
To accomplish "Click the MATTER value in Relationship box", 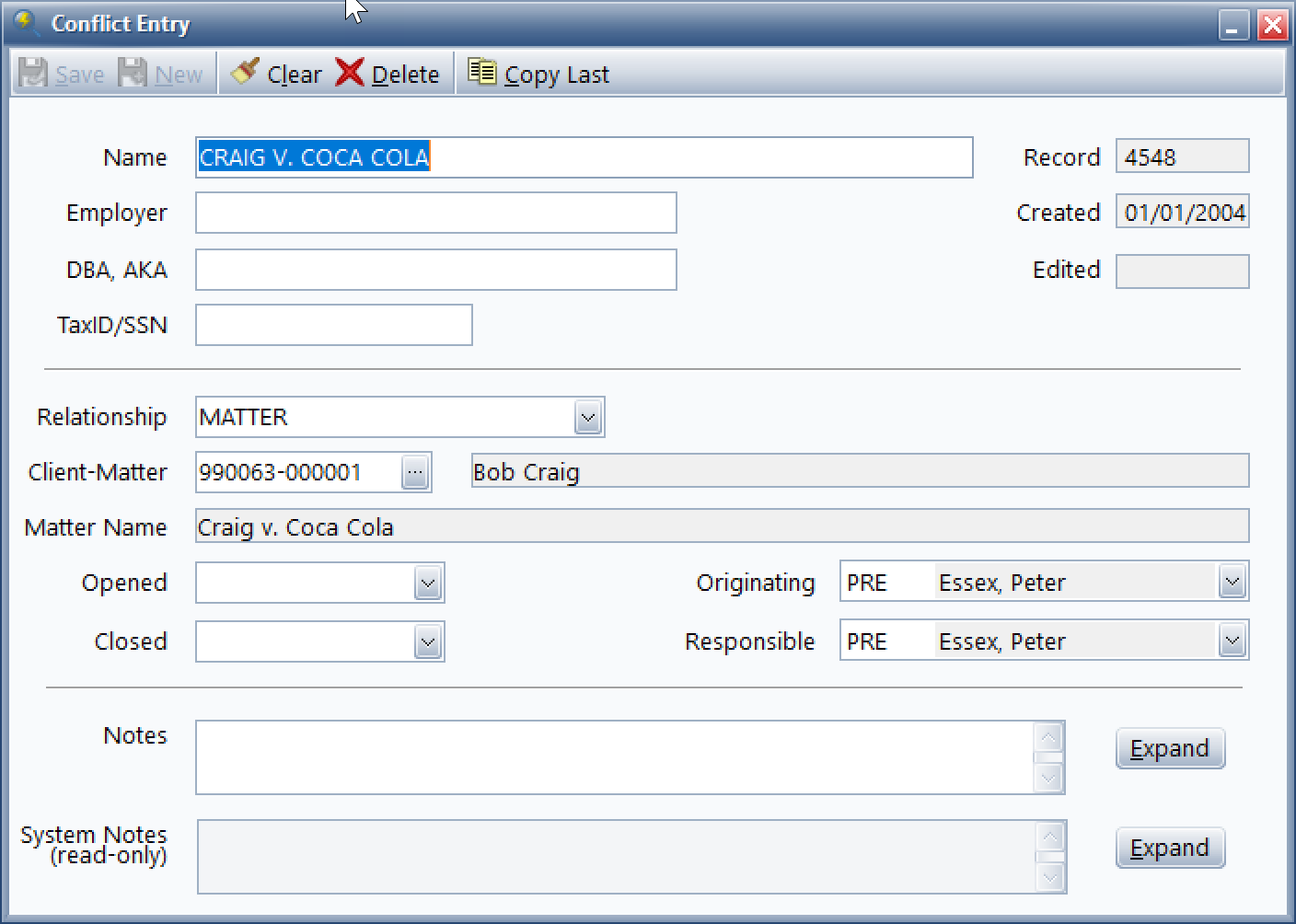I will coord(244,417).
